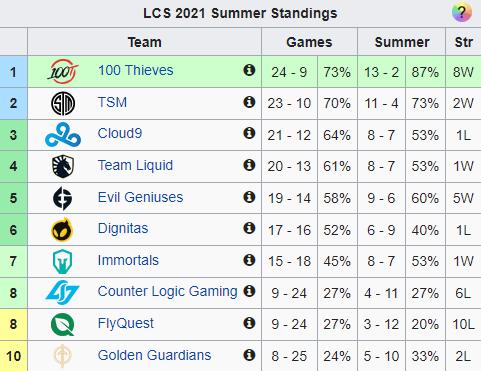Open info icon for 100 Thieves

[x=249, y=70]
